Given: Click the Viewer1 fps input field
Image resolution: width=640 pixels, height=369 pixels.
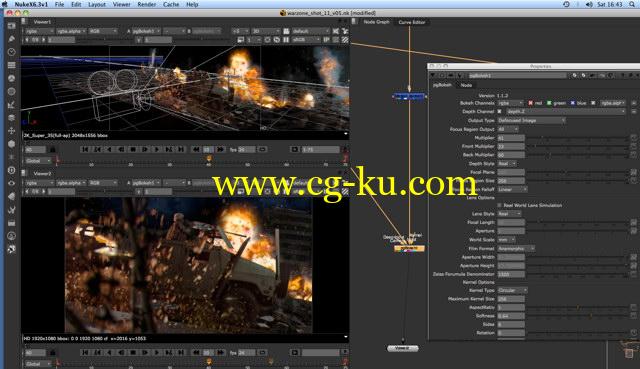Looking at the screenshot, I should 246,149.
